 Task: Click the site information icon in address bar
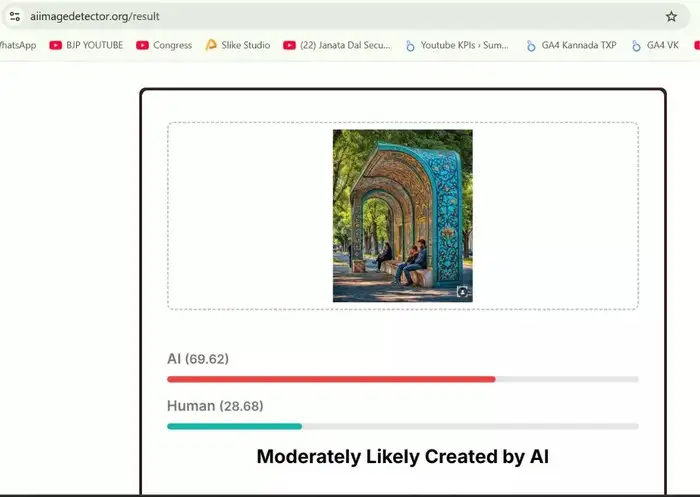(14, 17)
